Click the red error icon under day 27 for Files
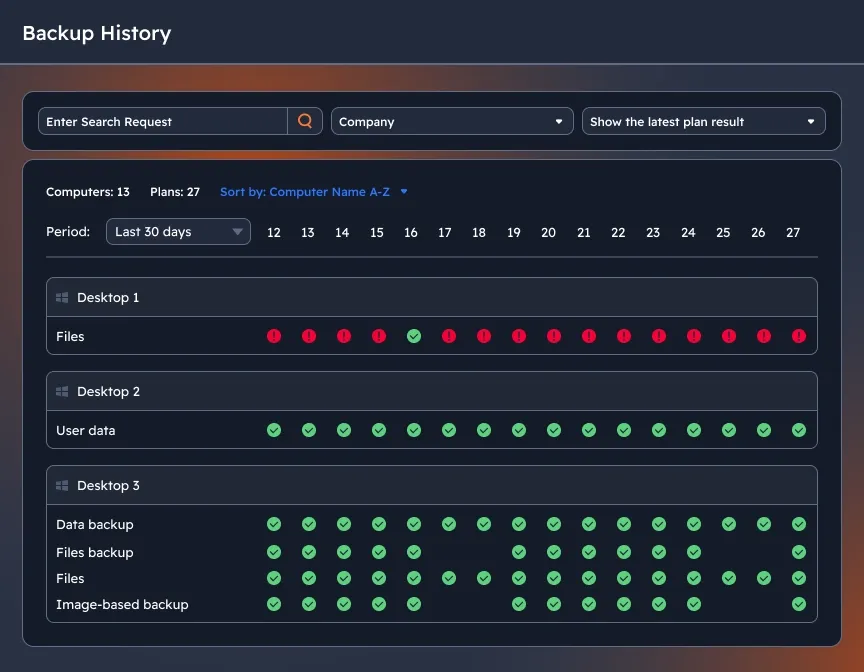The width and height of the screenshot is (864, 672). tap(798, 336)
